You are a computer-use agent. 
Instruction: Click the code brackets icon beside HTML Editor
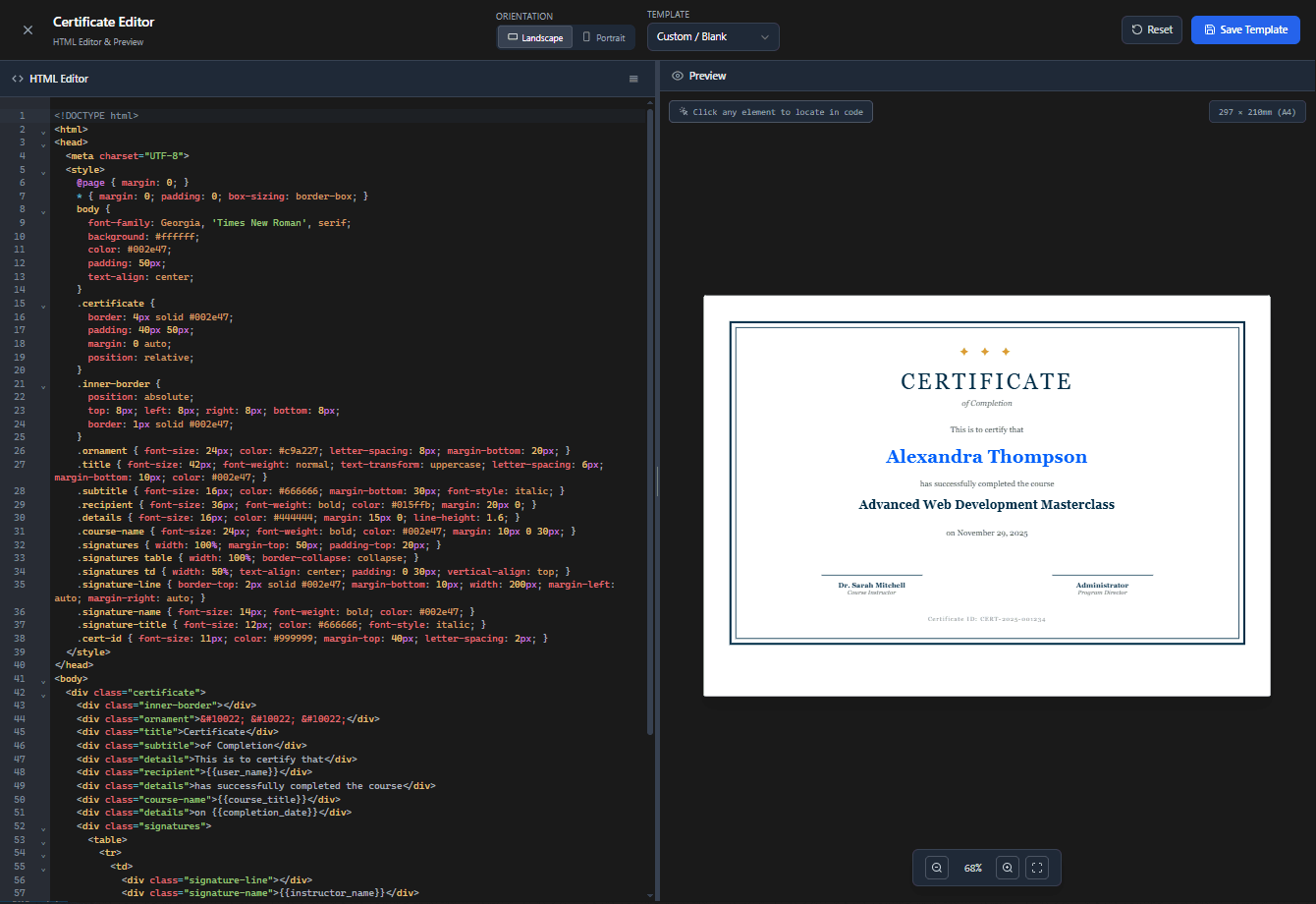pyautogui.click(x=18, y=79)
